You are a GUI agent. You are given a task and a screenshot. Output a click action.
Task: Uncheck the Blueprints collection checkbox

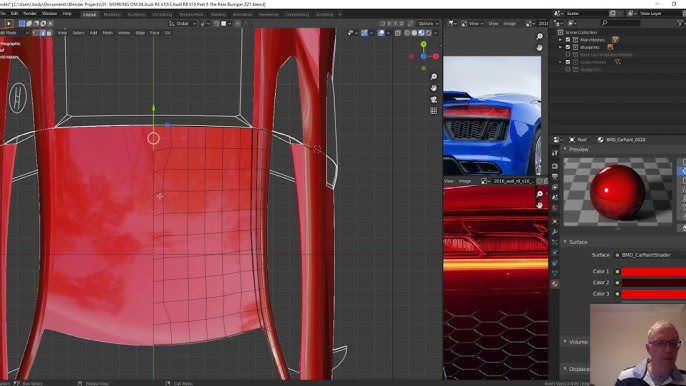coord(568,47)
